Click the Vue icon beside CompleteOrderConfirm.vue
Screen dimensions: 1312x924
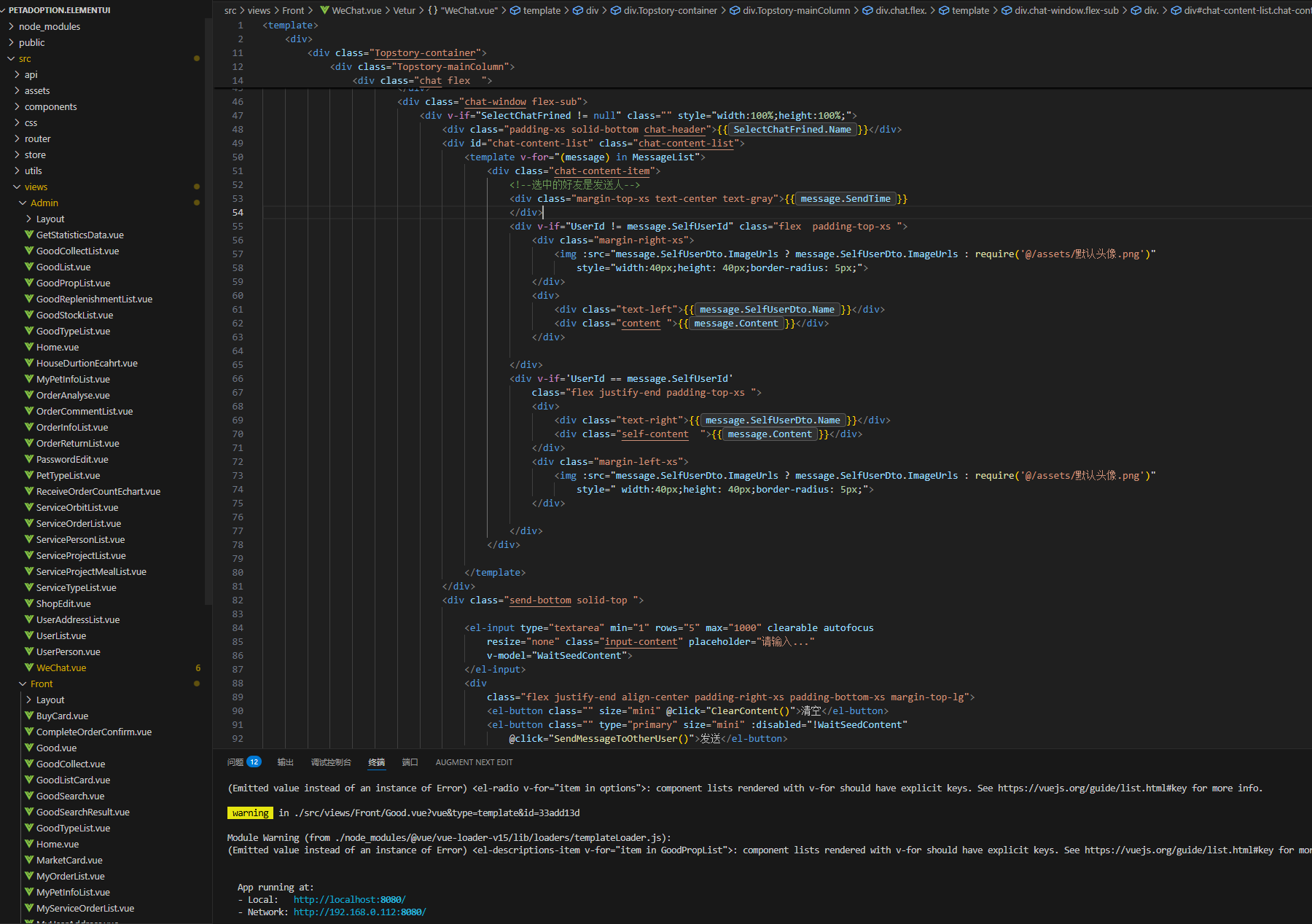(29, 732)
